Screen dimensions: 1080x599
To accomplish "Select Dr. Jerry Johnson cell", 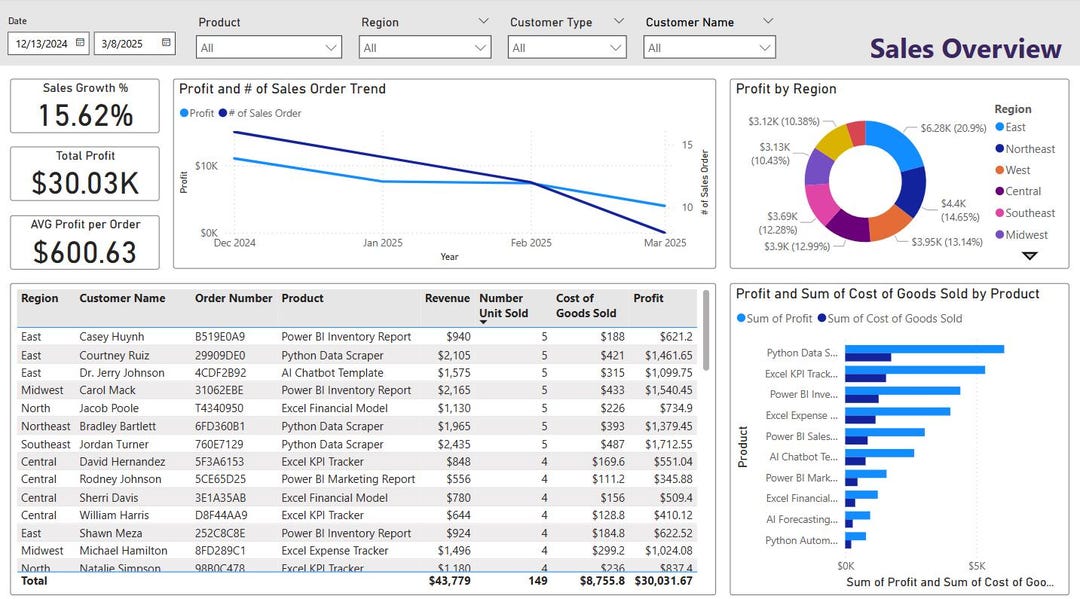I will (x=122, y=372).
